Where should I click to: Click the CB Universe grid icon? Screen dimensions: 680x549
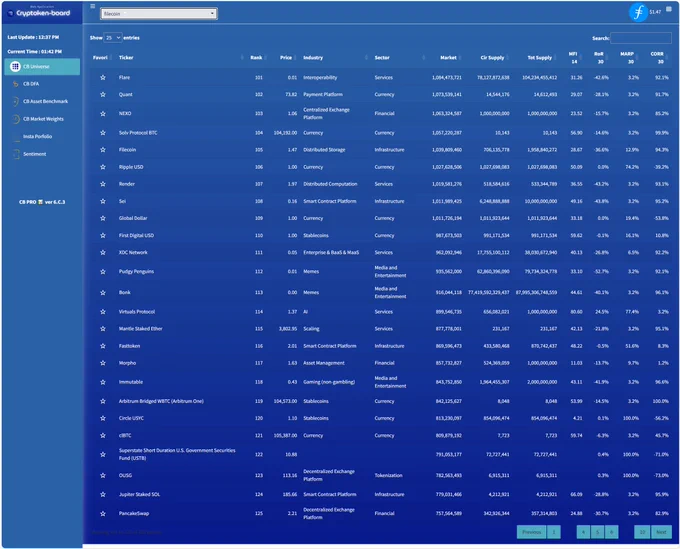15,66
